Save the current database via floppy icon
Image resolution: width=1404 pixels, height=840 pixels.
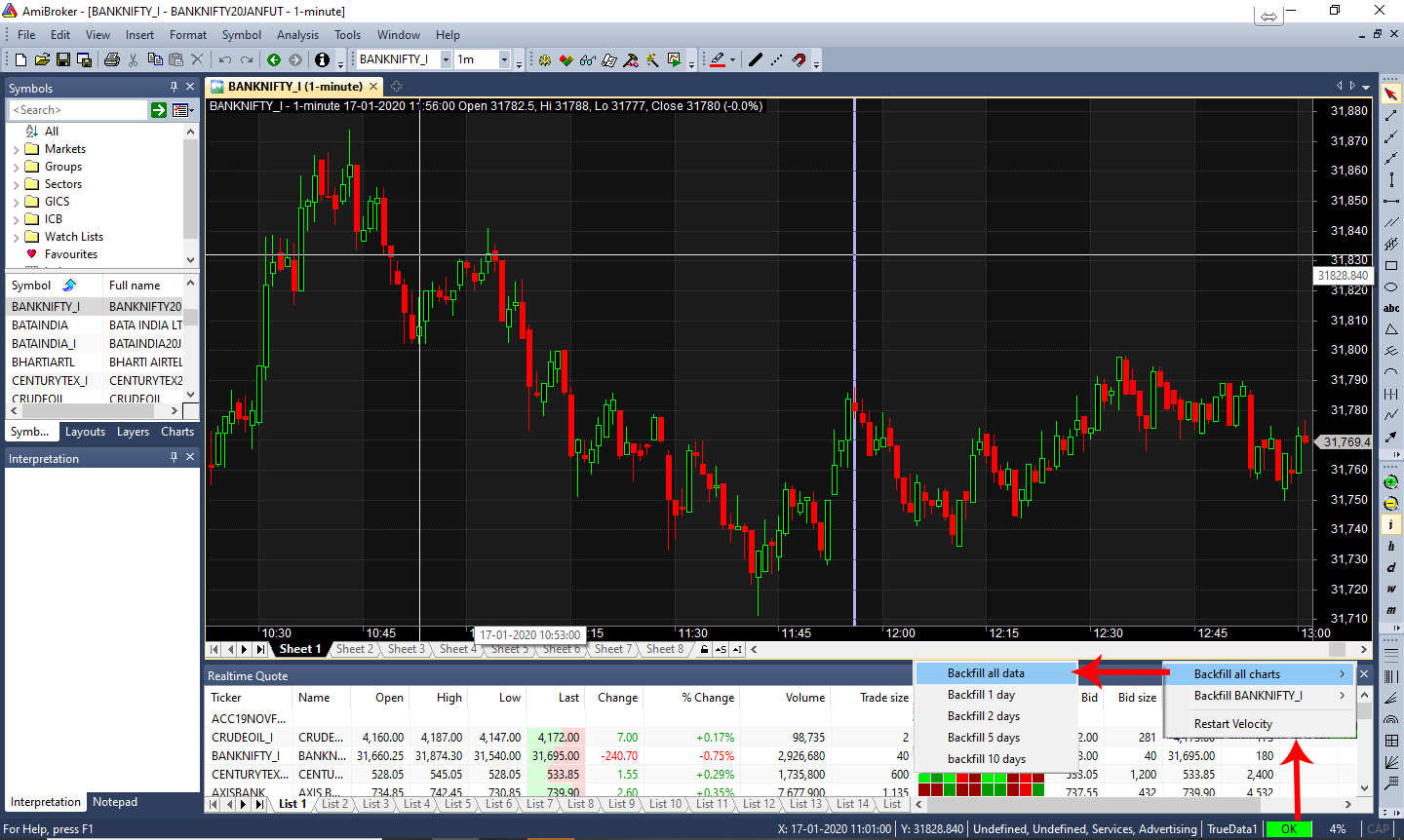63,59
